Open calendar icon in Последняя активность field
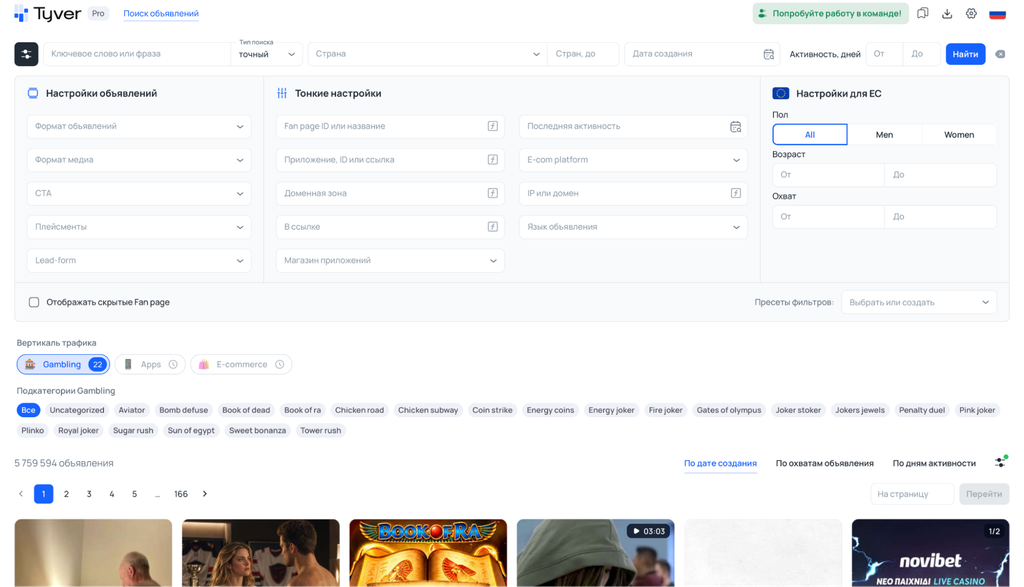 (735, 127)
